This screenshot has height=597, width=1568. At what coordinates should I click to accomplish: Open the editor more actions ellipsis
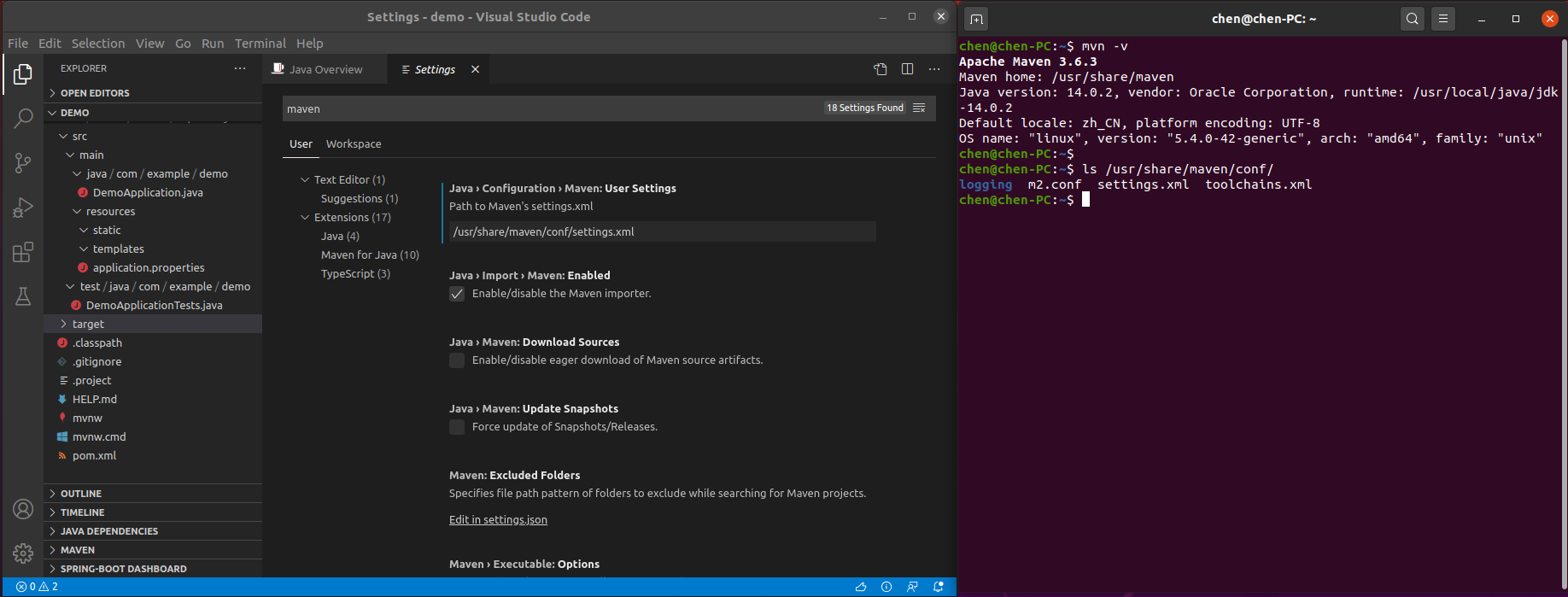coord(934,69)
